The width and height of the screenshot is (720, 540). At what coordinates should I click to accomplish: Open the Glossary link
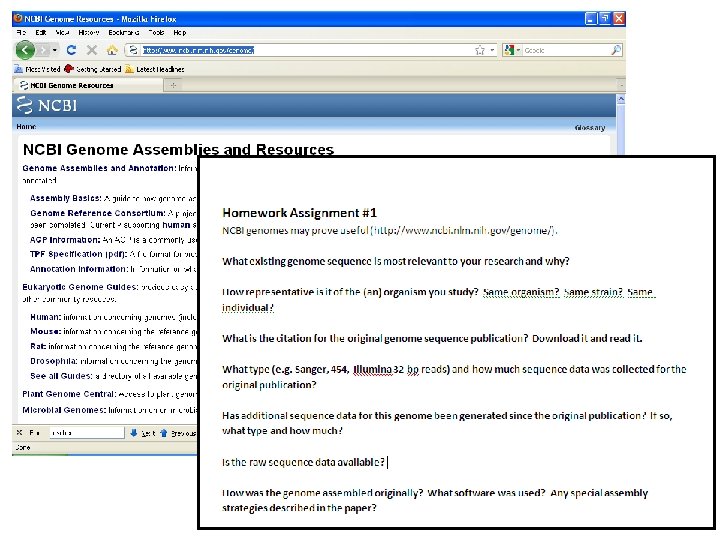(590, 128)
